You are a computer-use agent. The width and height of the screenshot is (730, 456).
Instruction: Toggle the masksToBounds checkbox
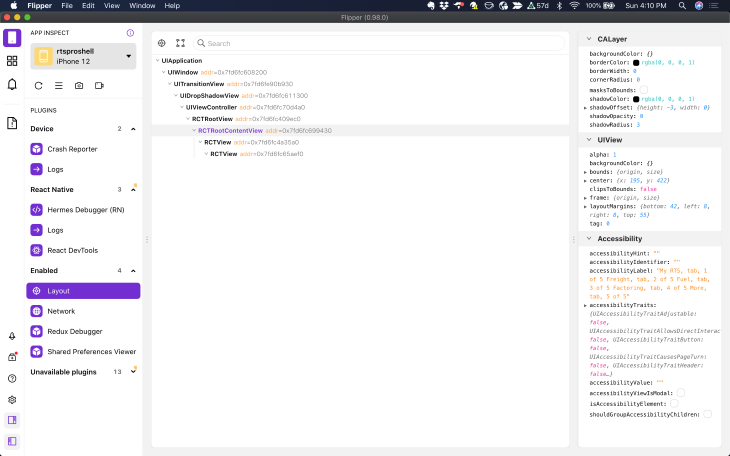pos(644,90)
